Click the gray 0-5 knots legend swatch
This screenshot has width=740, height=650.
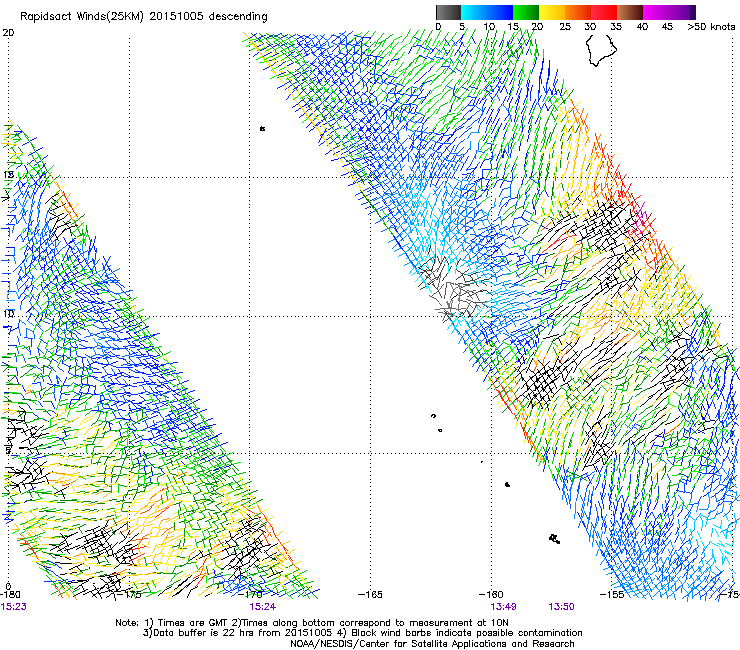click(448, 12)
